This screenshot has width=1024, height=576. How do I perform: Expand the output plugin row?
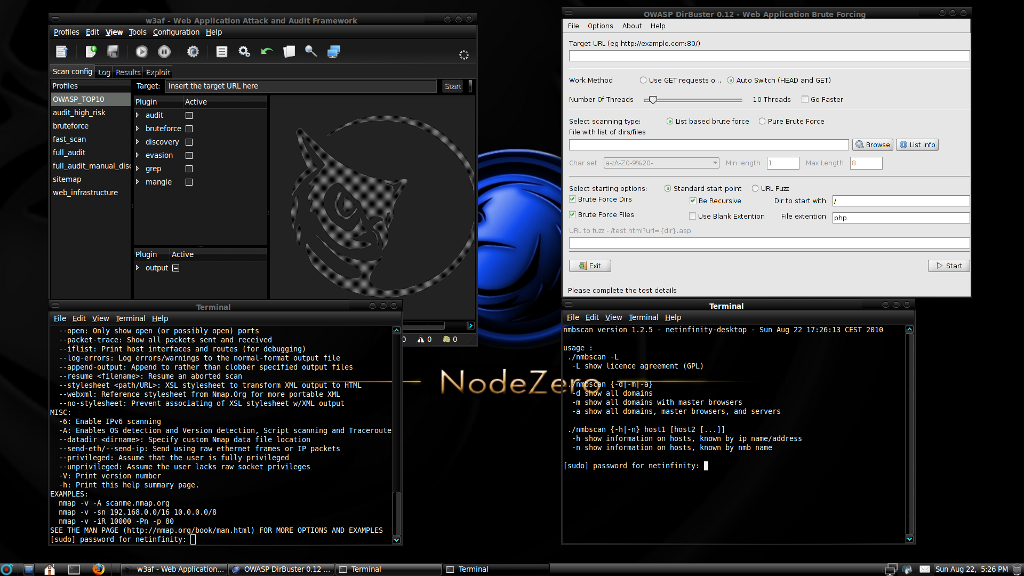[x=138, y=268]
